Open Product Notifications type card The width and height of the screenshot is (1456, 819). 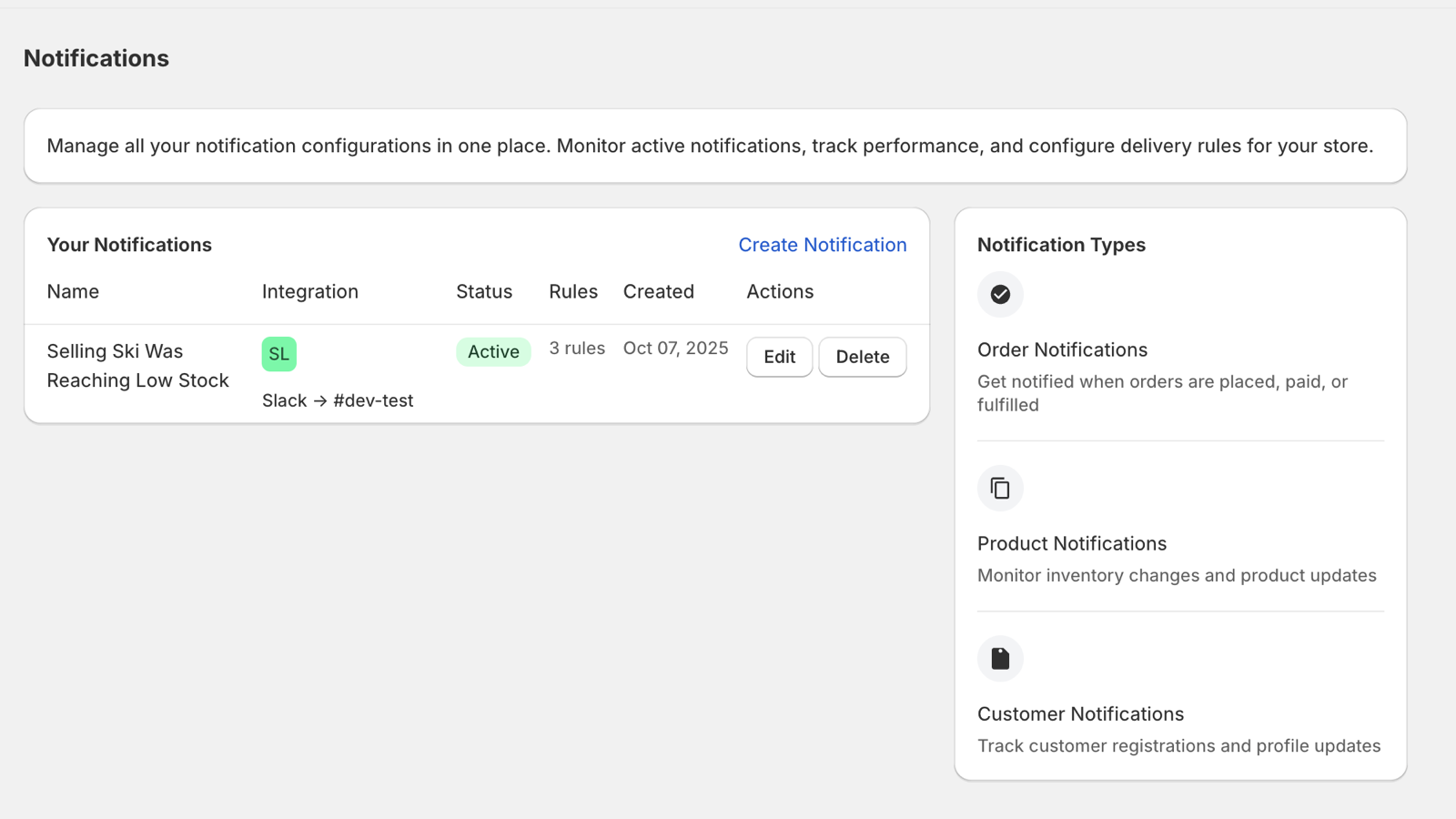click(x=1072, y=543)
